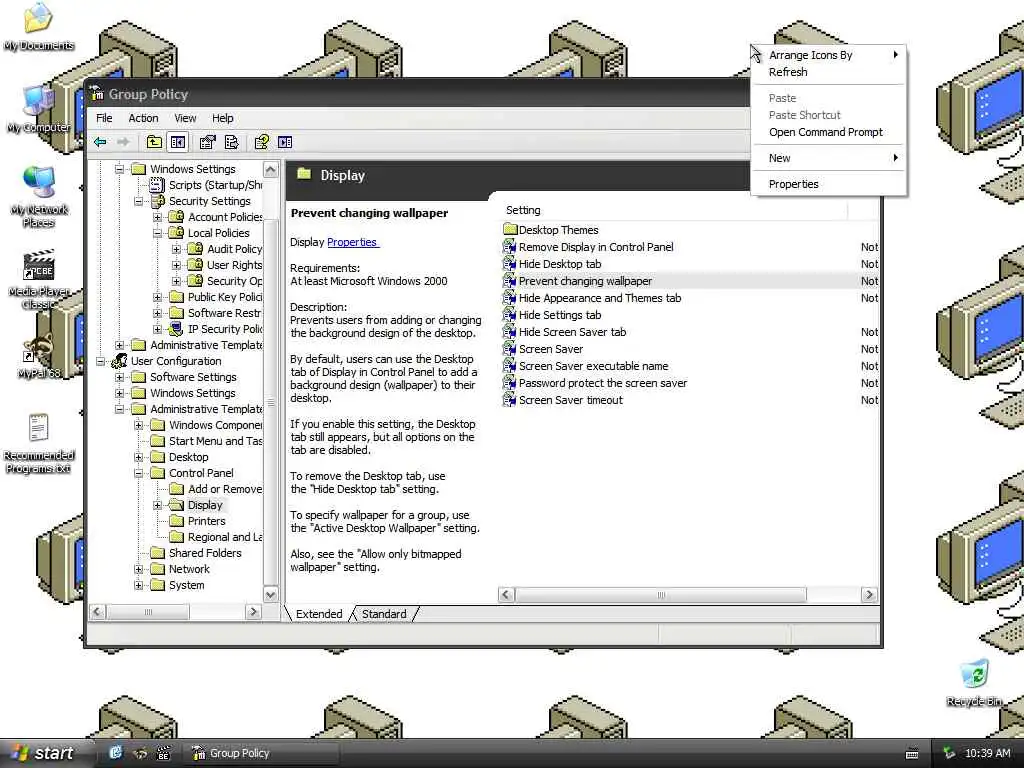Select Media Player Classic desktop shortcut

(38, 279)
